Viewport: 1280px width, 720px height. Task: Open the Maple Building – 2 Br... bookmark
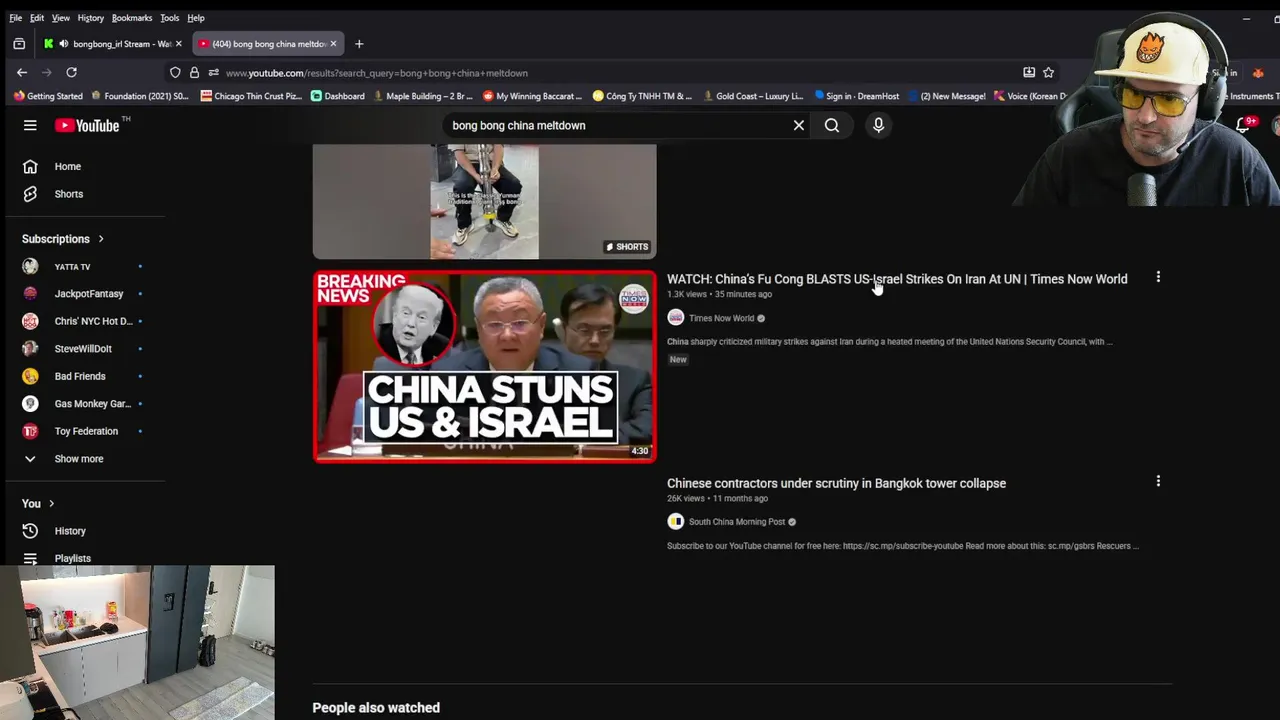click(x=422, y=96)
